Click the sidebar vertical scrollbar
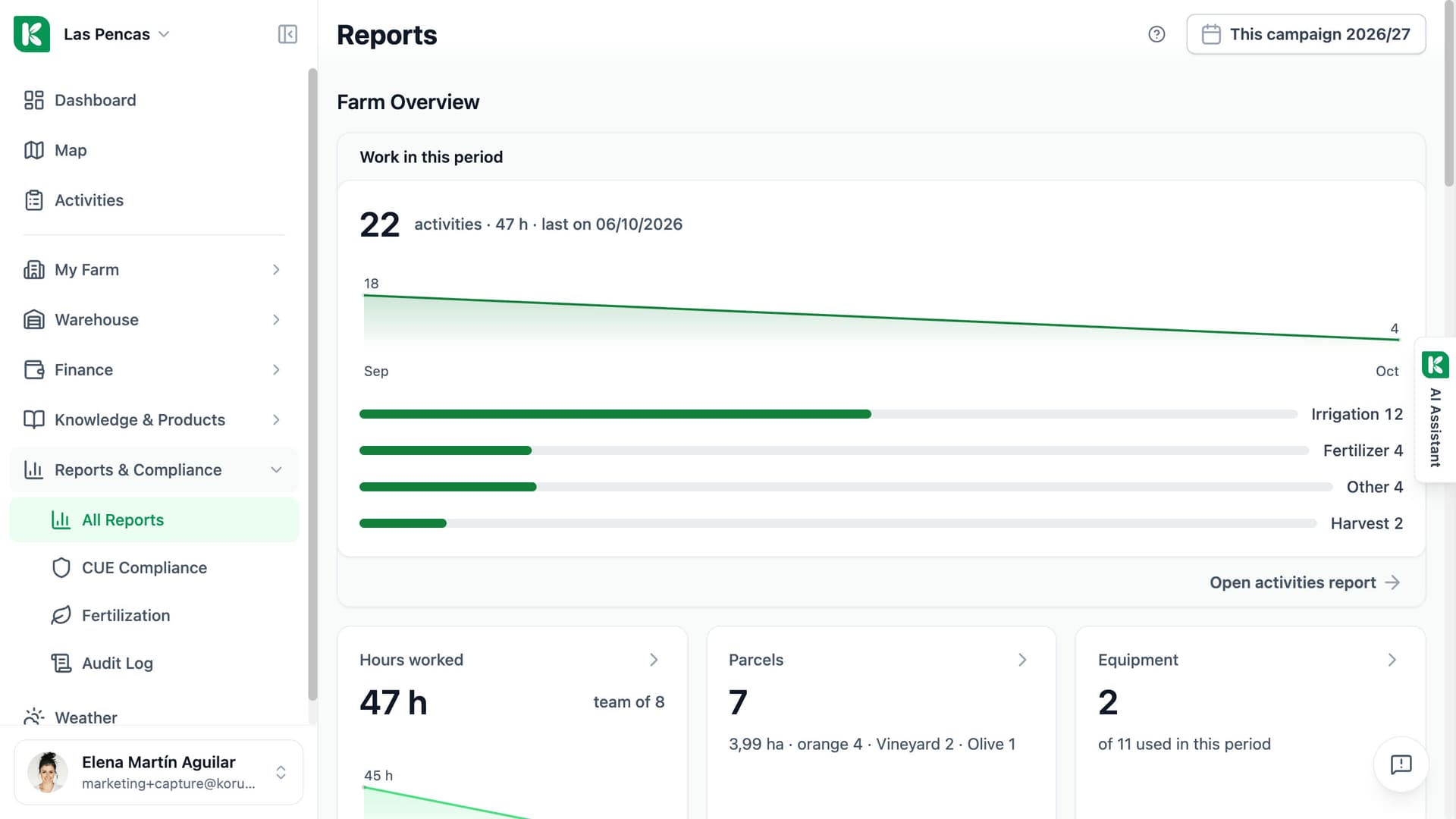 pos(312,384)
